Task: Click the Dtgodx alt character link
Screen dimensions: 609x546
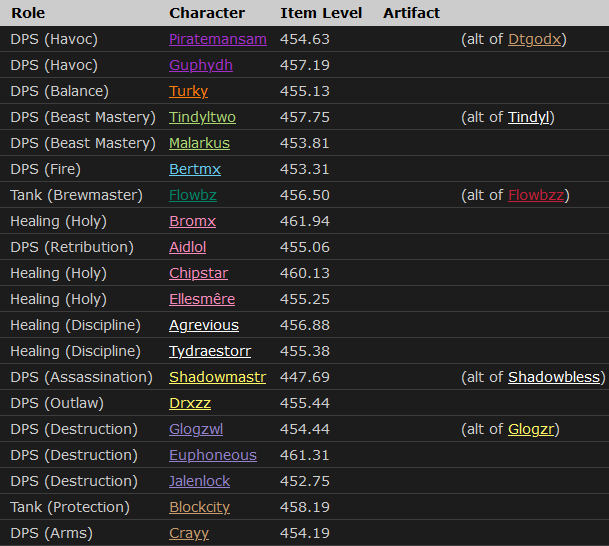Action: [x=536, y=39]
